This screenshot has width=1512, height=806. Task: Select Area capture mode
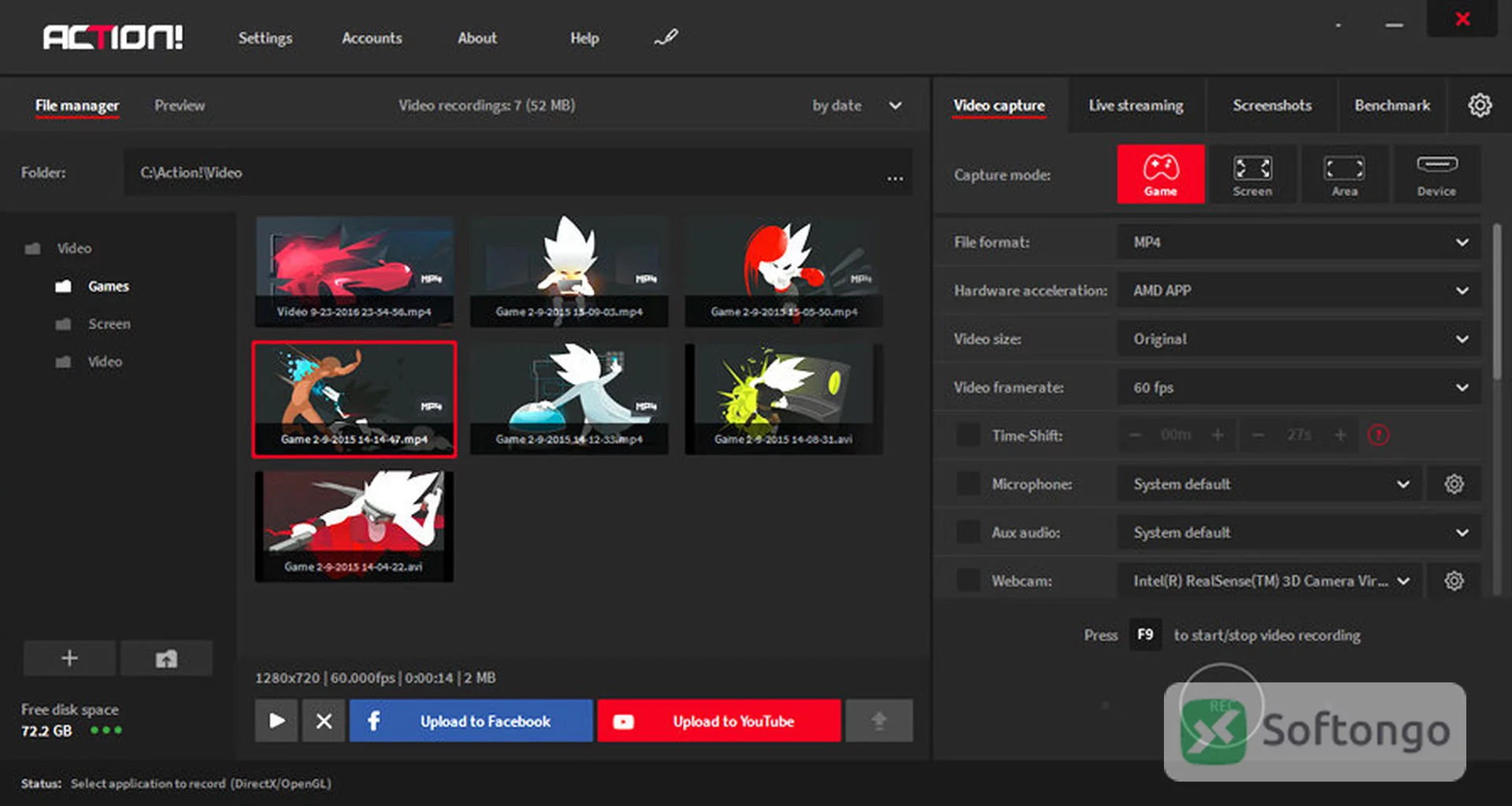[1344, 174]
